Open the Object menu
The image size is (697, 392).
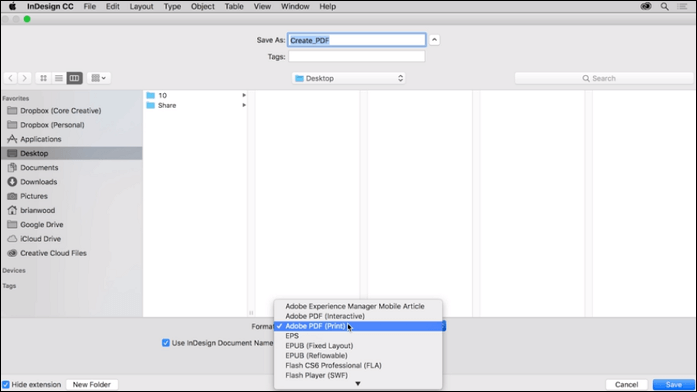tap(203, 6)
